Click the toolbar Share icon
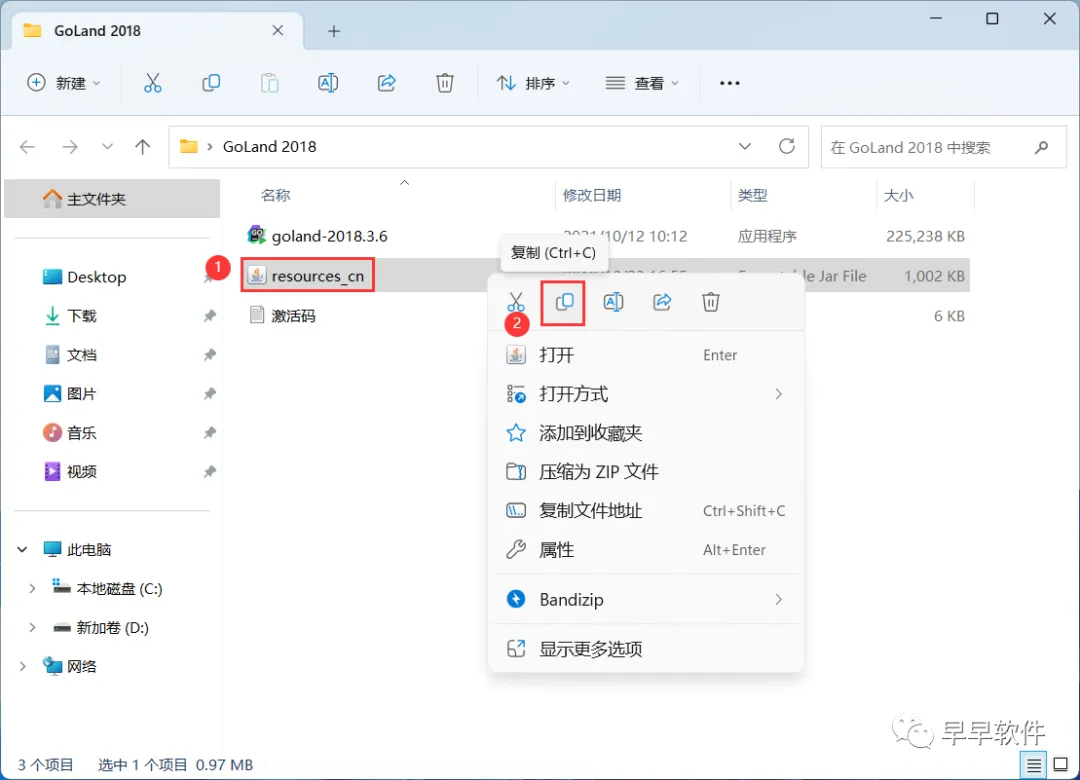Image resolution: width=1080 pixels, height=780 pixels. 386,83
